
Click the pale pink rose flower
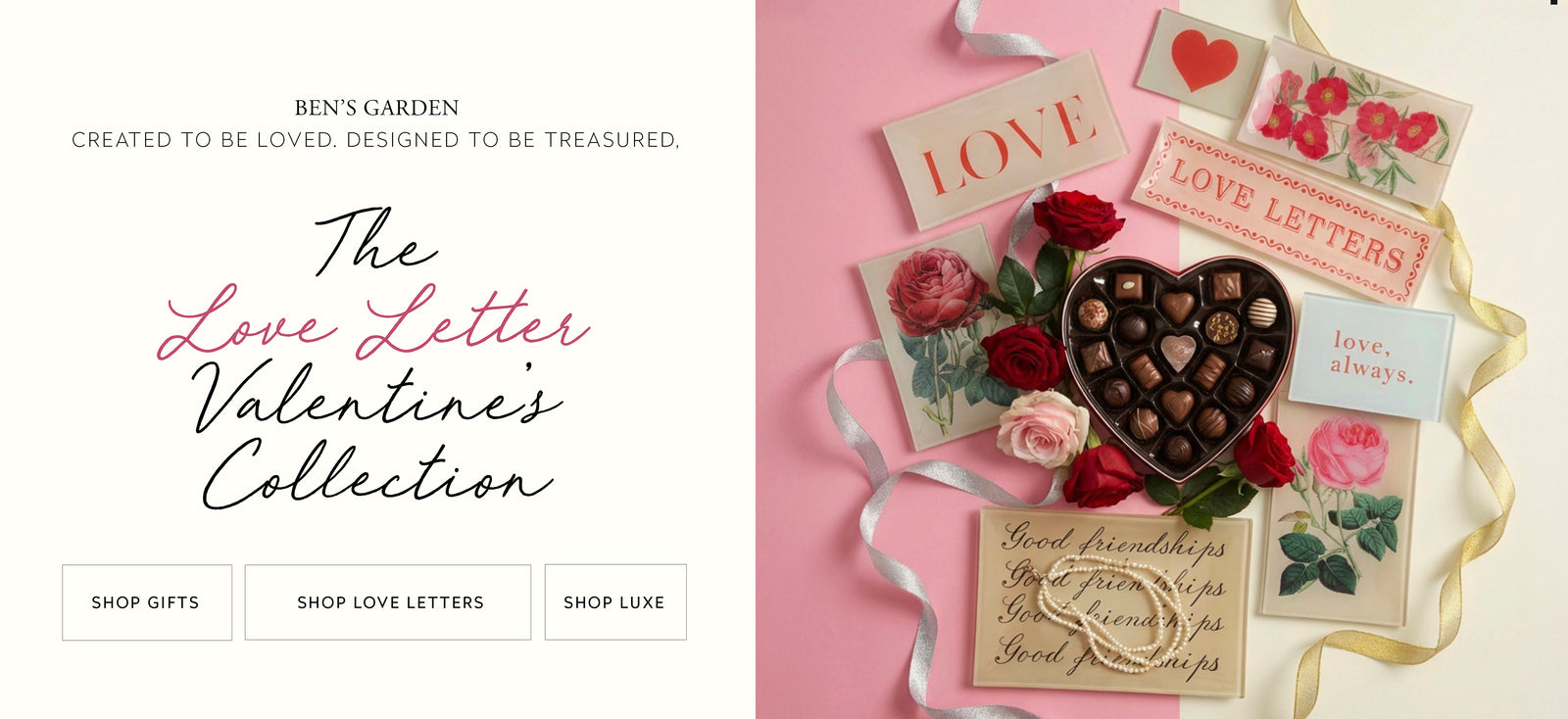(x=1043, y=428)
